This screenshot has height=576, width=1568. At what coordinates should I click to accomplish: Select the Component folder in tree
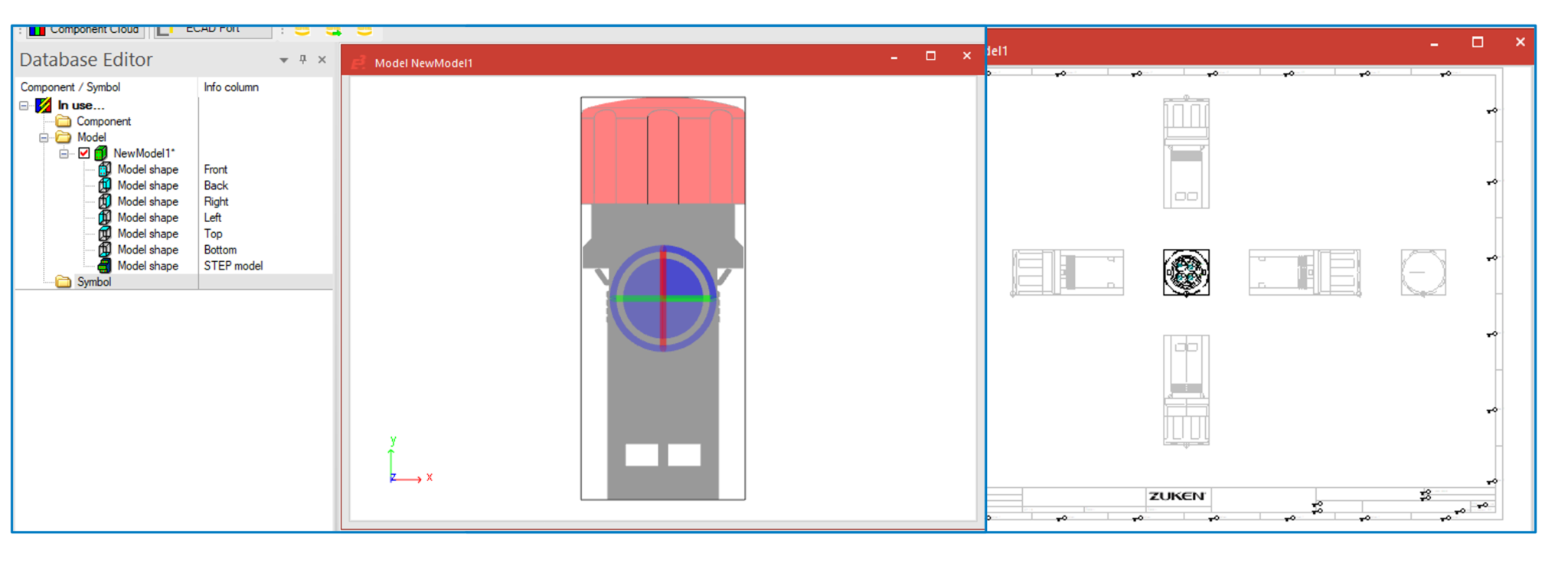(103, 121)
